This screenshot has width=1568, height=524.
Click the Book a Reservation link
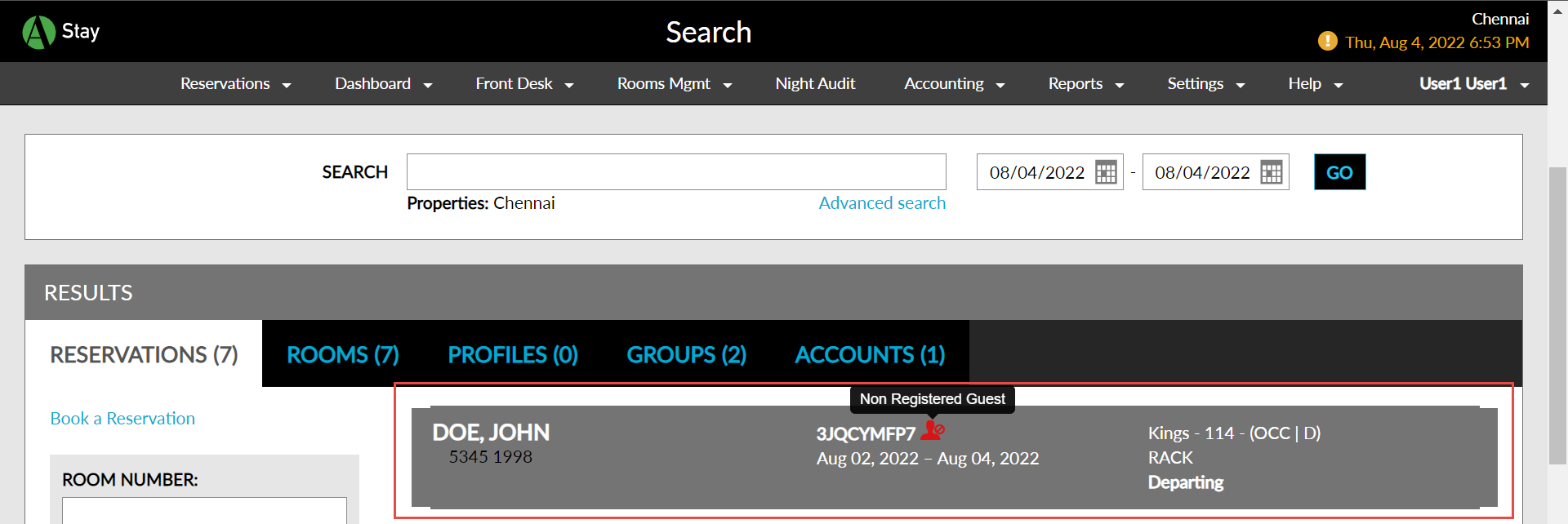[122, 419]
